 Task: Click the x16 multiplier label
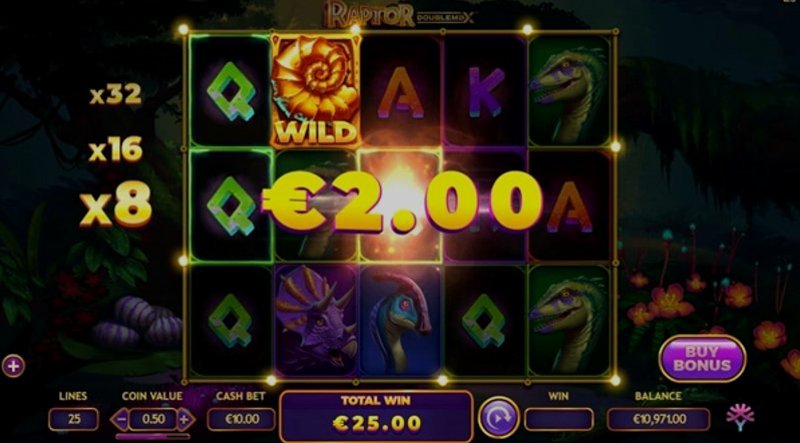click(x=115, y=150)
